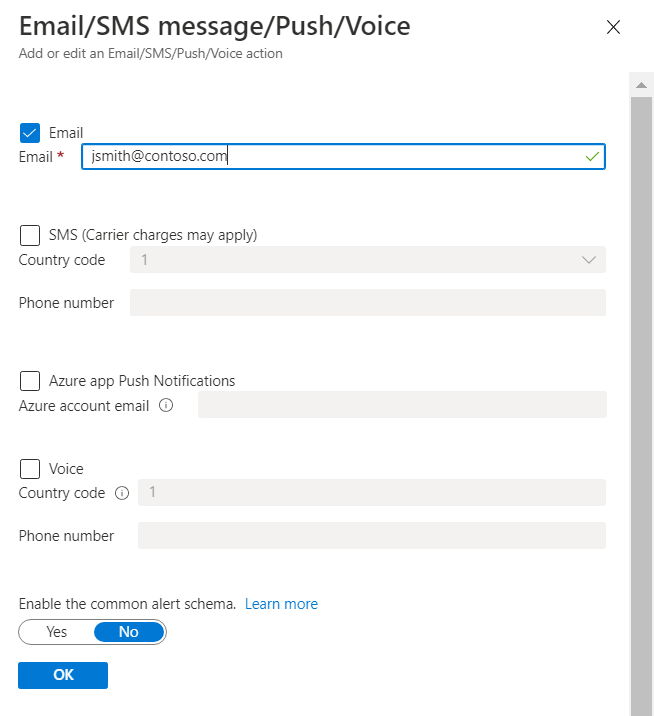Open the Learn more link
Image resolution: width=654 pixels, height=716 pixels.
tap(281, 604)
